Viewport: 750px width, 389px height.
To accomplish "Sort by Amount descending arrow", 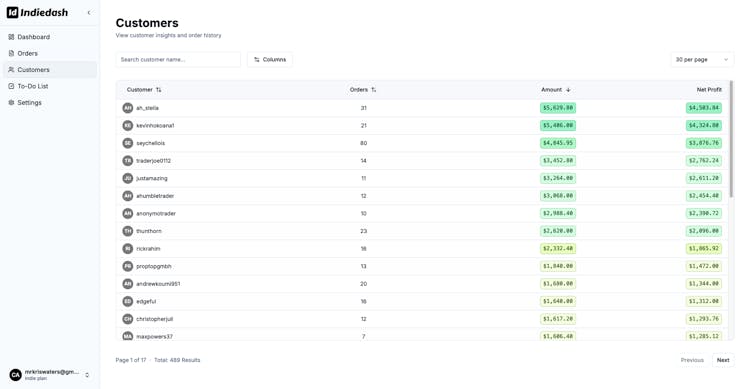I will click(568, 90).
